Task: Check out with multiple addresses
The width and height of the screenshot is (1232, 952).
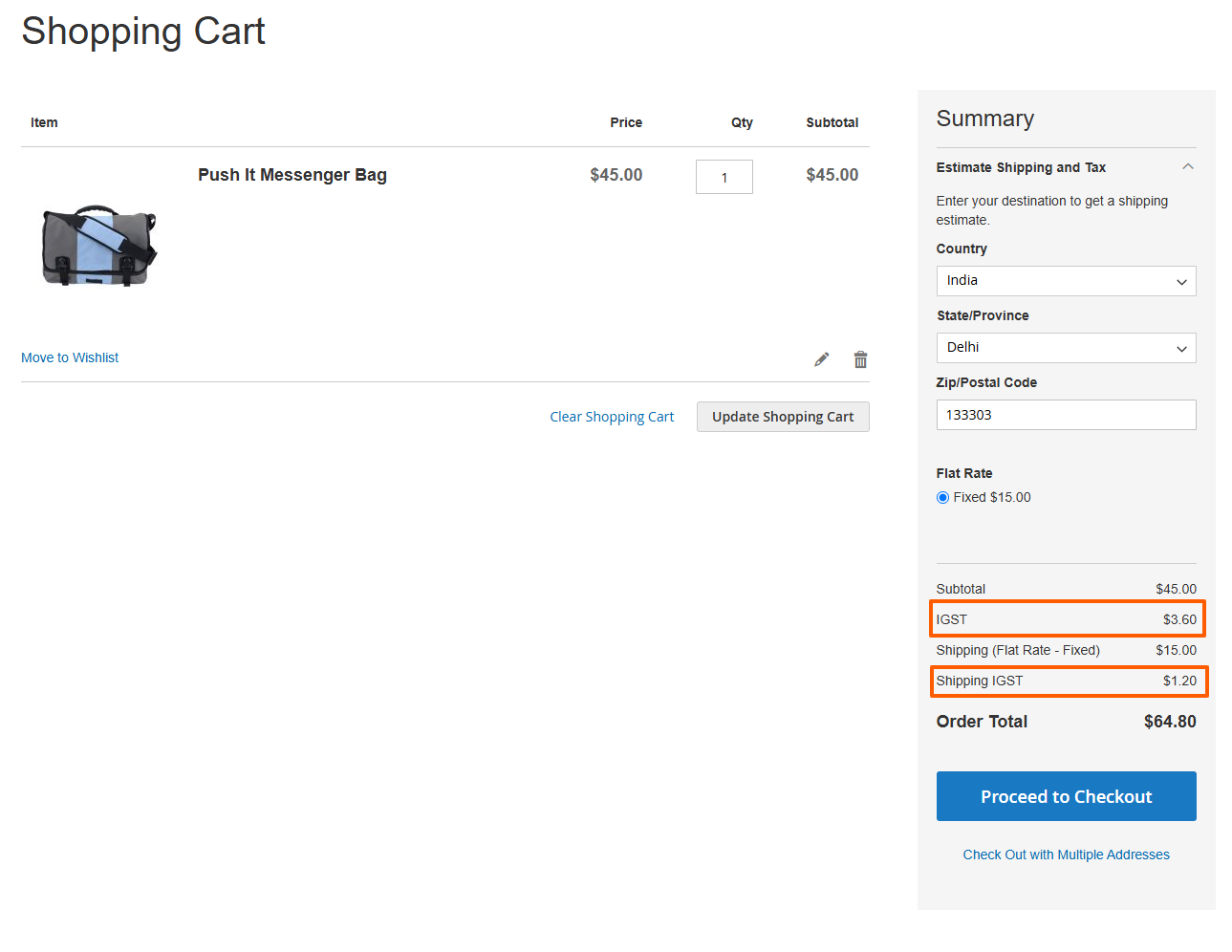Action: pos(1066,855)
